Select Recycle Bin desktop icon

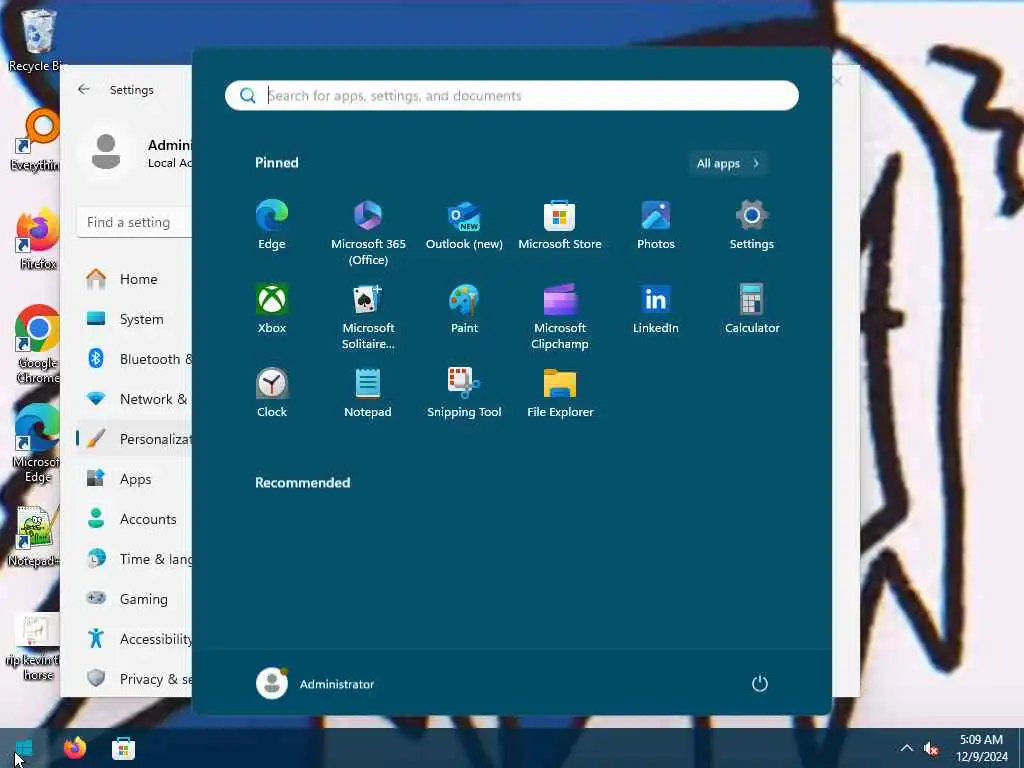click(x=37, y=40)
